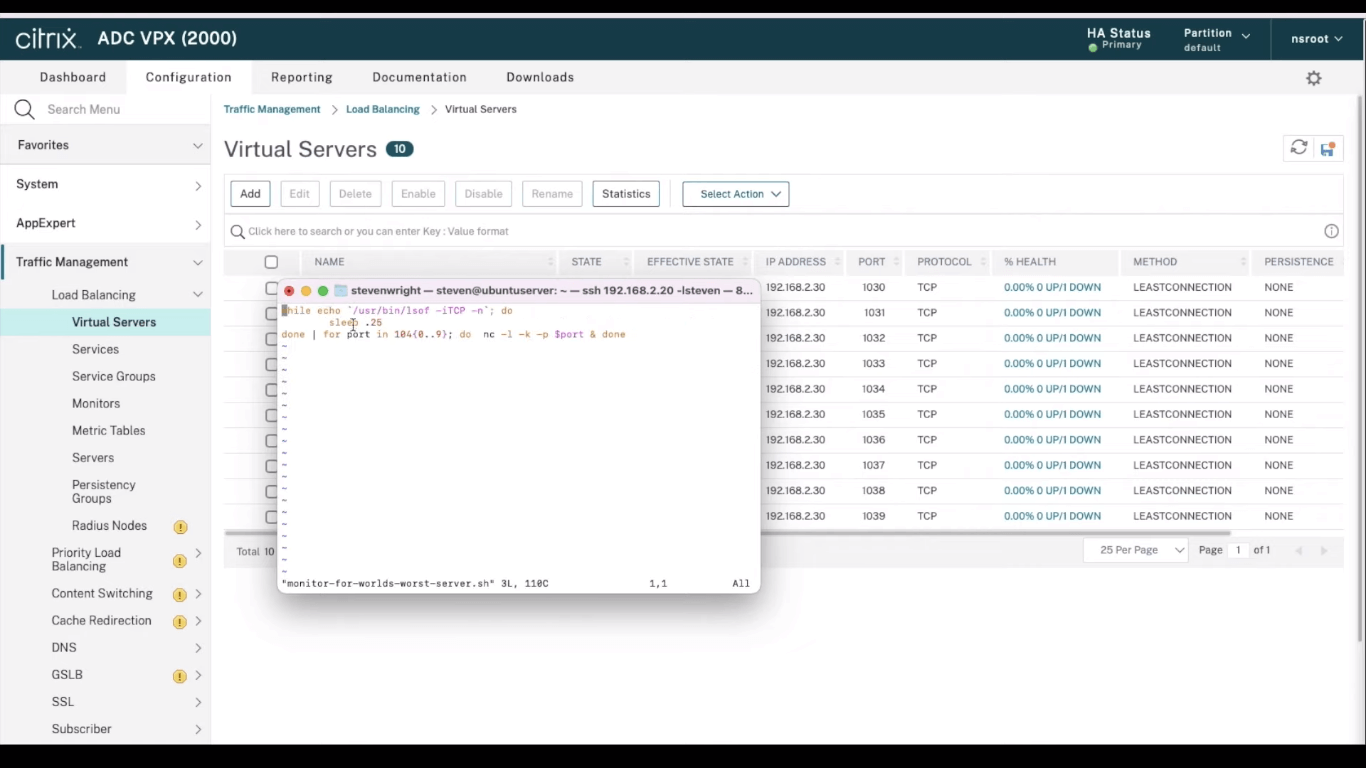Select Persistency Groups in the sidebar
The width and height of the screenshot is (1366, 768).
103,491
